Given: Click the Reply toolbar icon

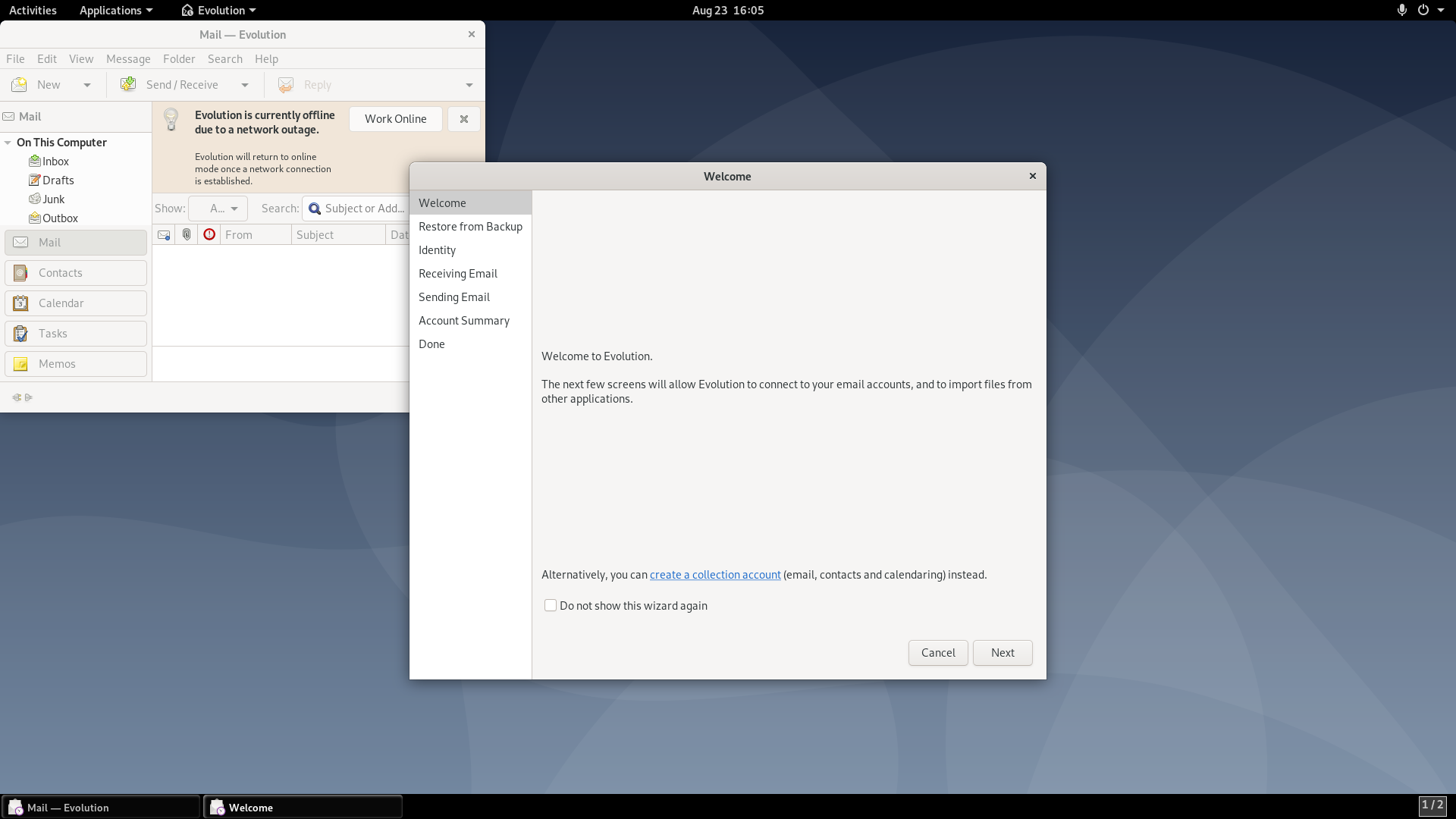Looking at the screenshot, I should [286, 85].
